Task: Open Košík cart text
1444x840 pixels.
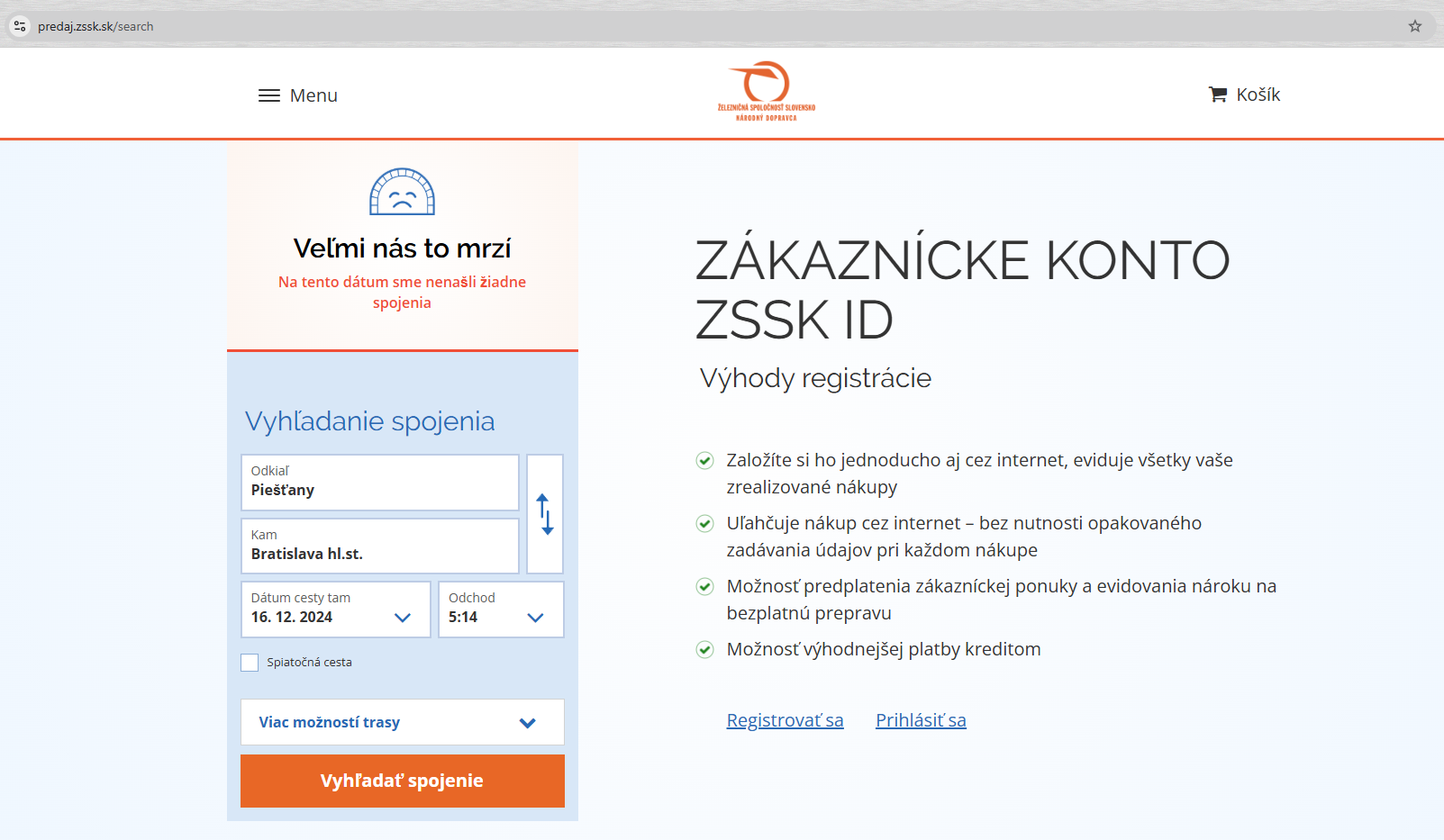Action: [1258, 95]
